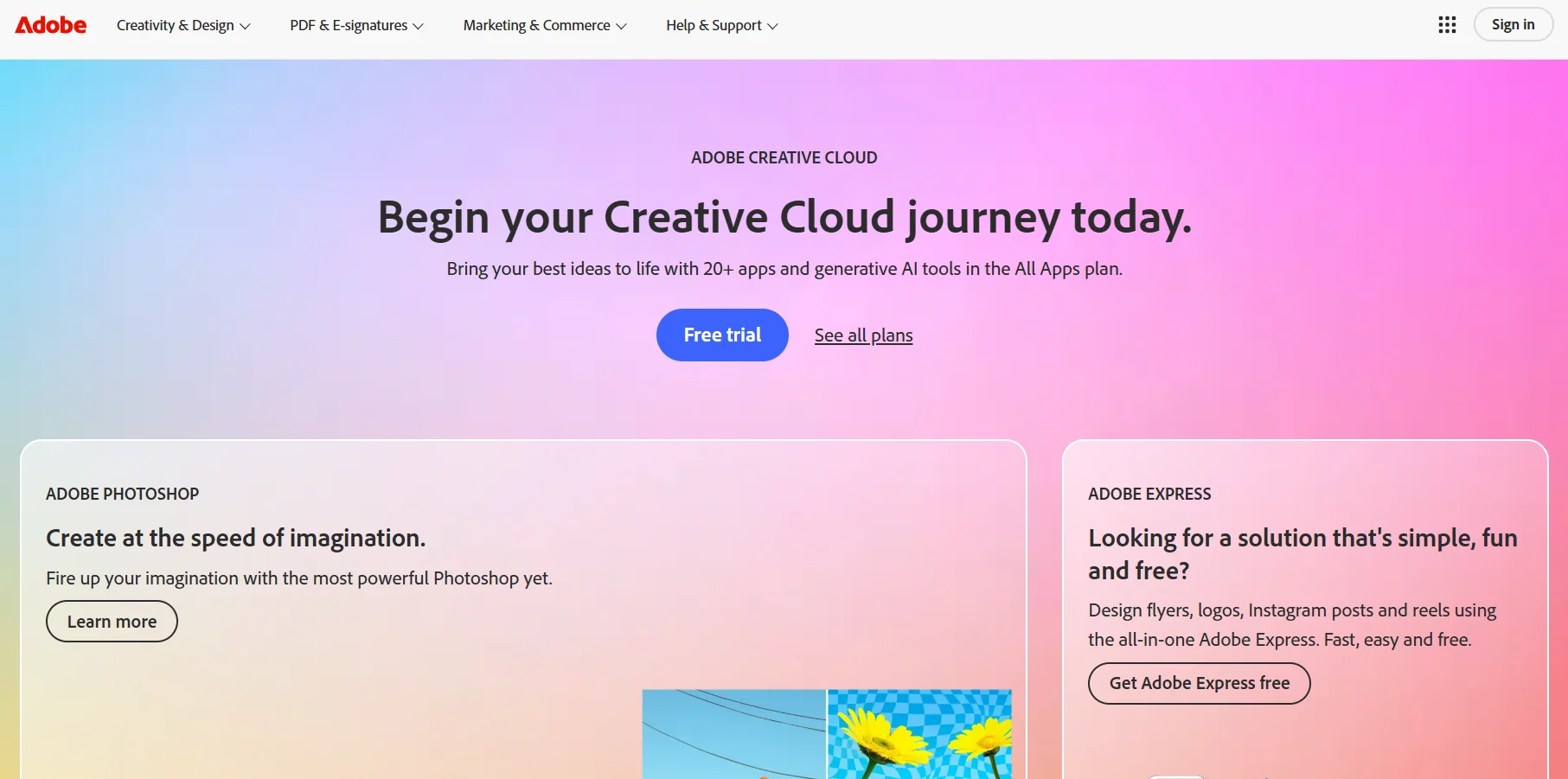Click the Sign in button
The height and width of the screenshot is (779, 1568).
tap(1513, 25)
